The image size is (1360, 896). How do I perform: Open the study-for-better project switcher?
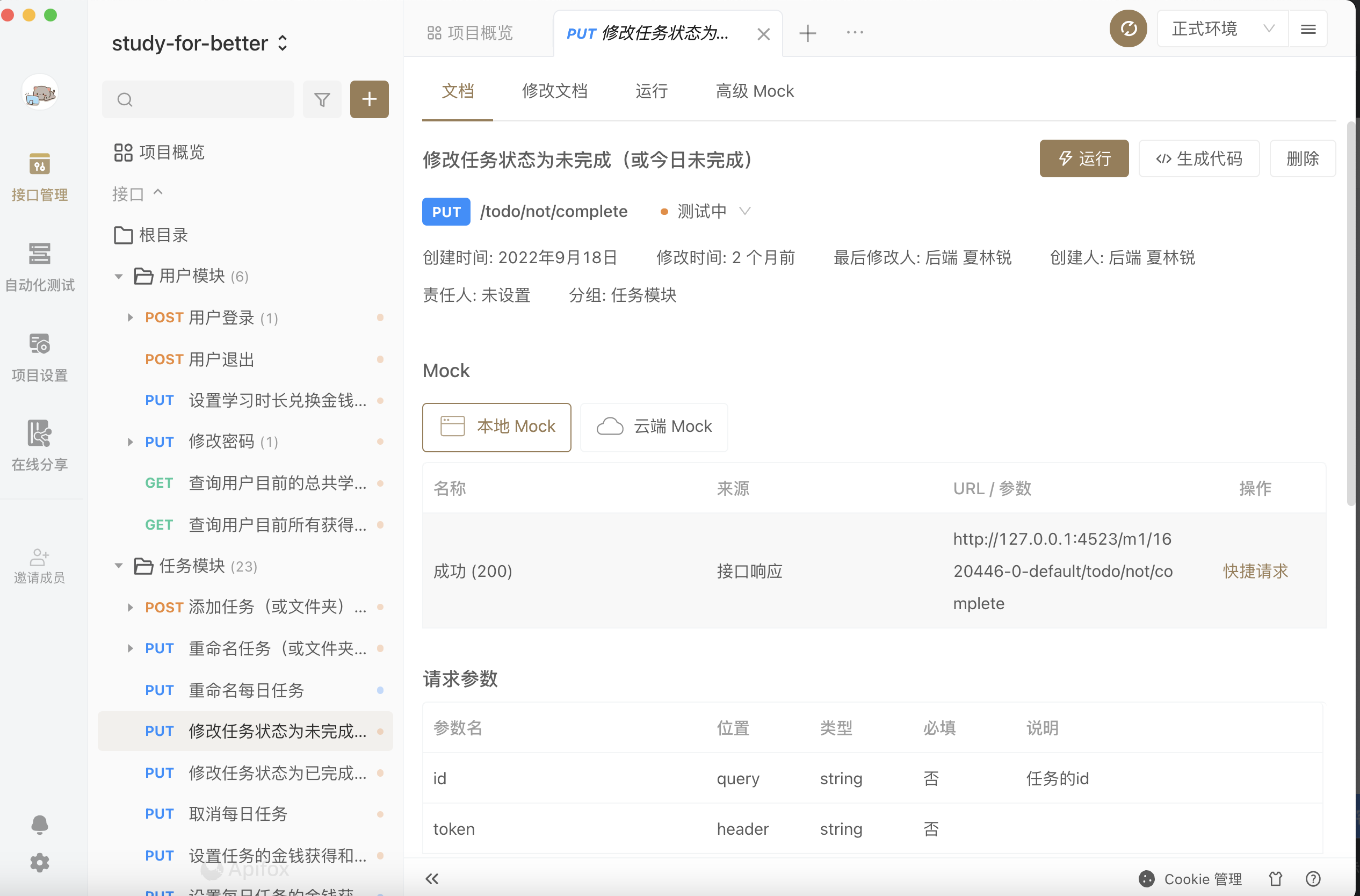(199, 44)
